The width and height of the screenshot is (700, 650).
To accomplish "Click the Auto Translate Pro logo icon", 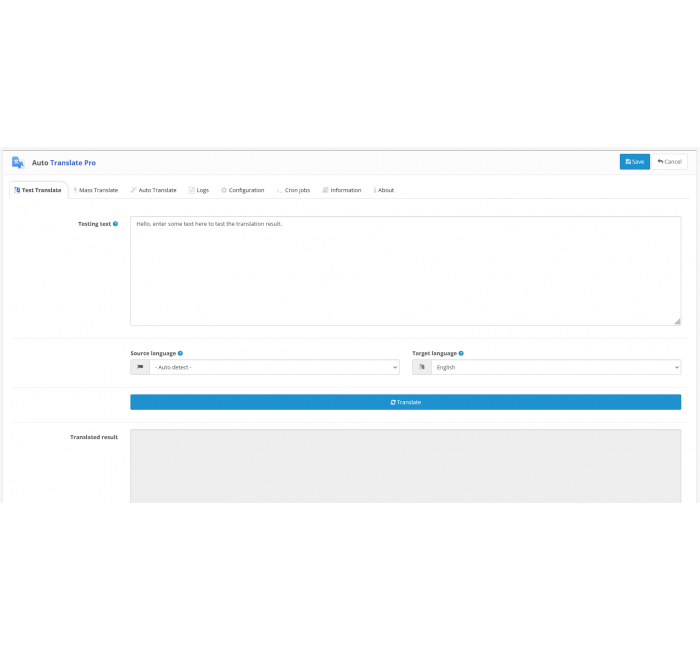I will pos(18,162).
